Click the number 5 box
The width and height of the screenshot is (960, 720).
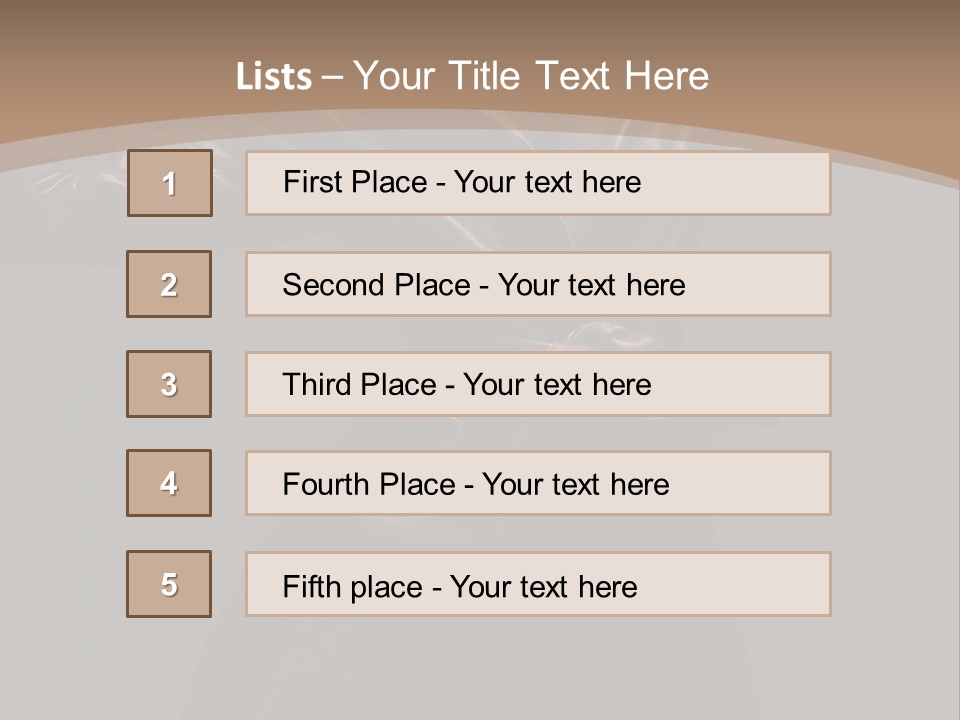169,584
